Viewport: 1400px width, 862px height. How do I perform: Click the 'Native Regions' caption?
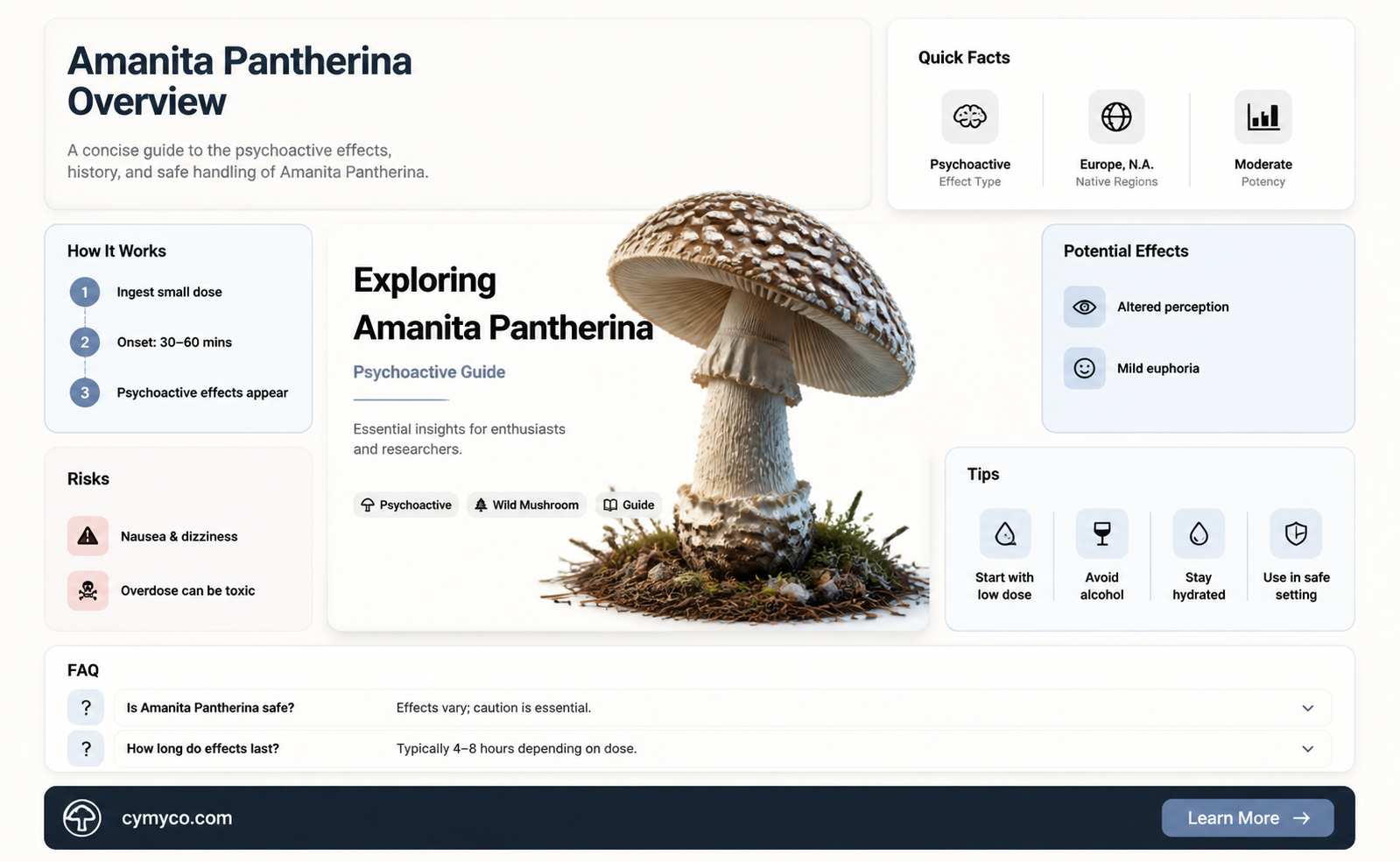pyautogui.click(x=1116, y=181)
